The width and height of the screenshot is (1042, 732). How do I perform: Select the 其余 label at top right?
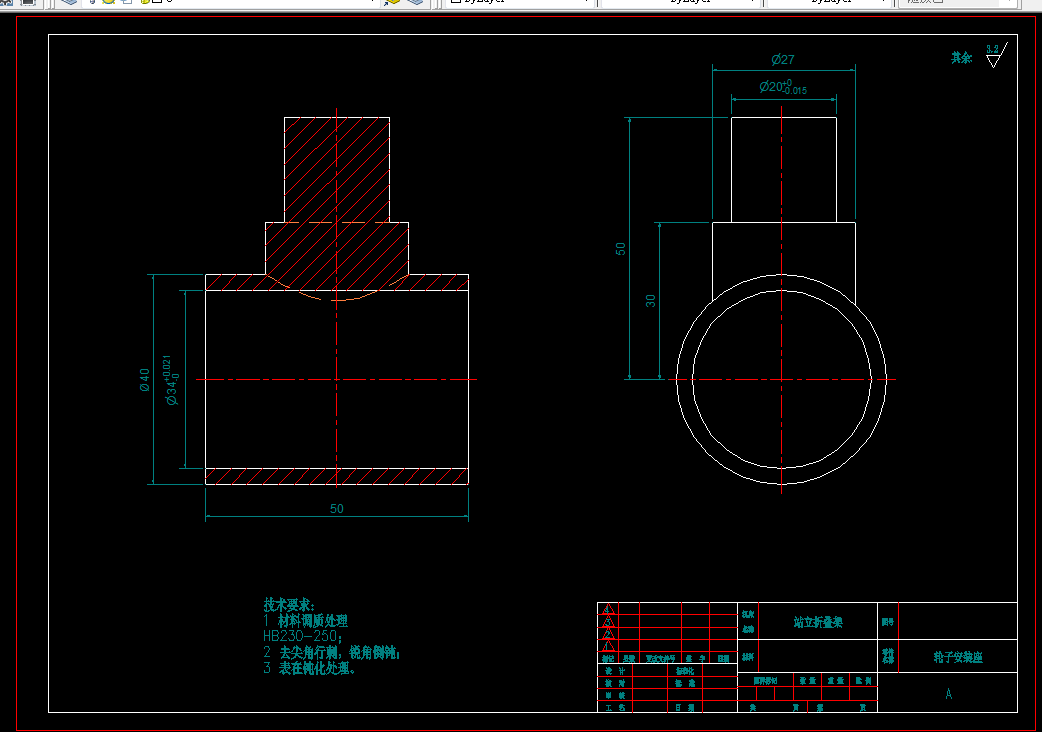coord(962,58)
